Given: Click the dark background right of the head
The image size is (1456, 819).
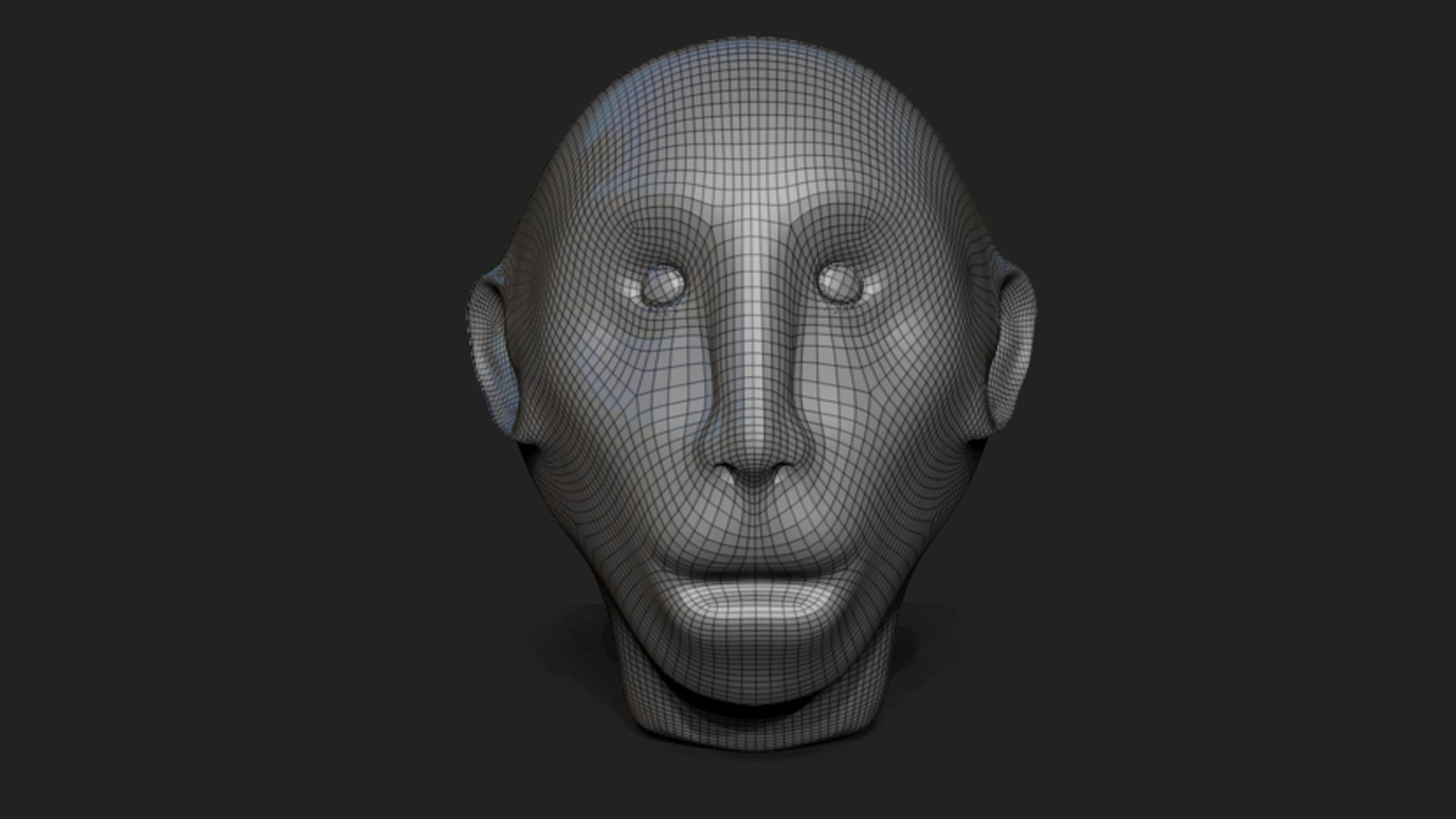Looking at the screenshot, I should coord(1251,409).
